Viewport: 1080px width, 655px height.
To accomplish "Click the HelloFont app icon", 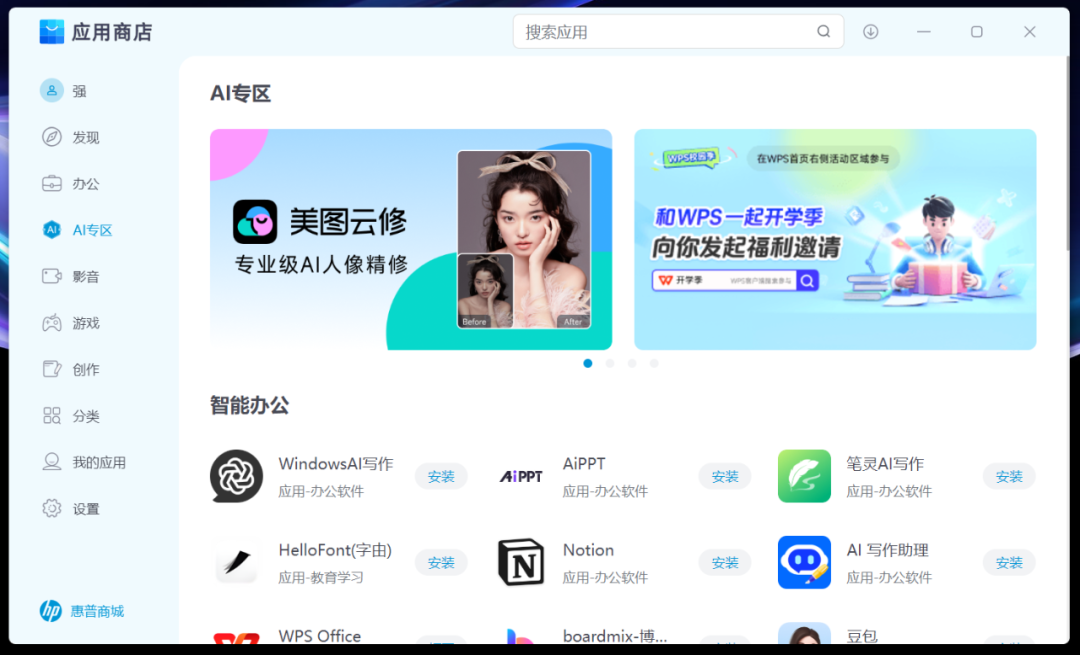I will click(x=236, y=562).
